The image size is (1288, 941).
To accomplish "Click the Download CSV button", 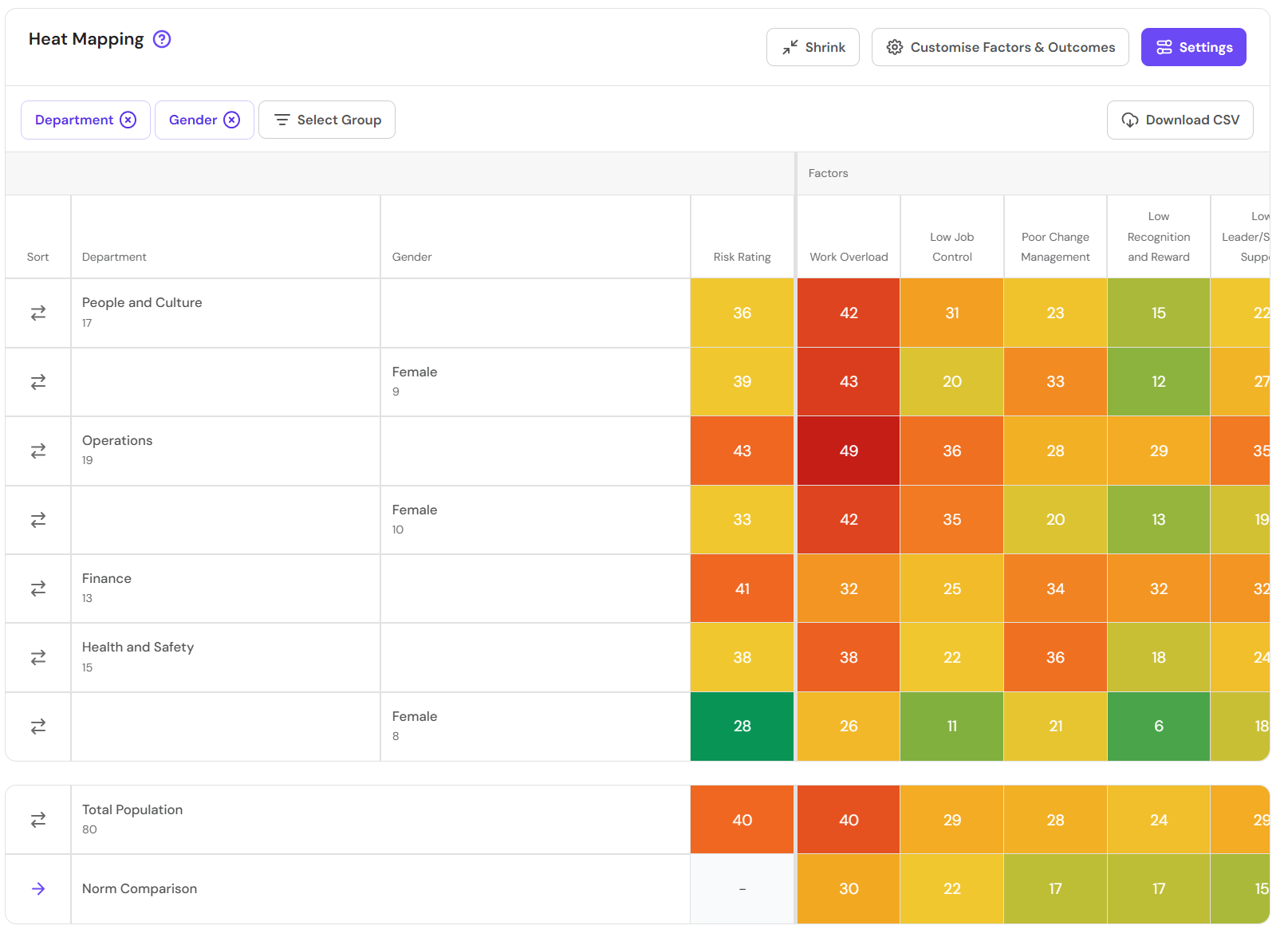I will (x=1180, y=120).
